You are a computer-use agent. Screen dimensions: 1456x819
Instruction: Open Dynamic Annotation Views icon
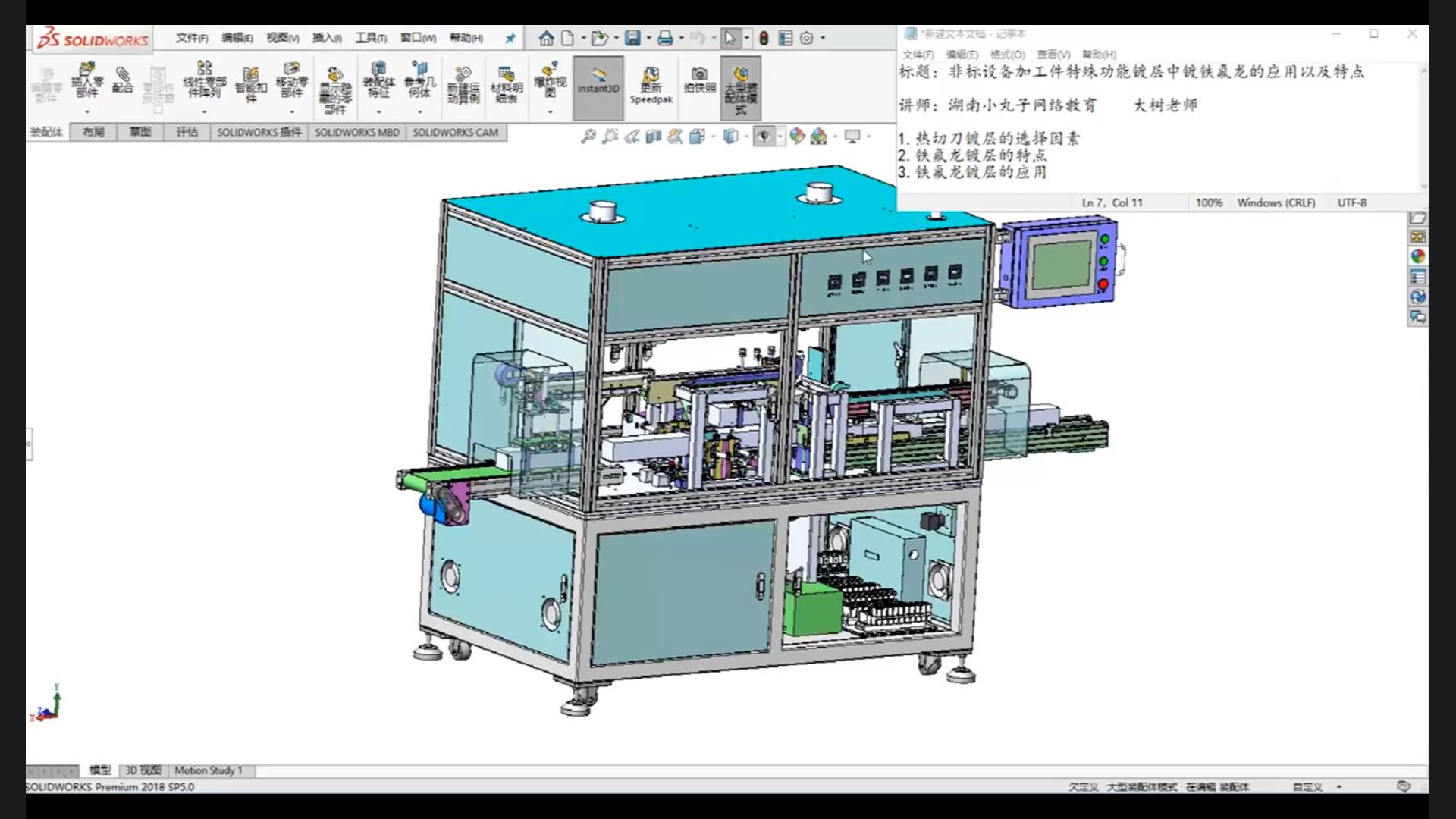coord(675,136)
